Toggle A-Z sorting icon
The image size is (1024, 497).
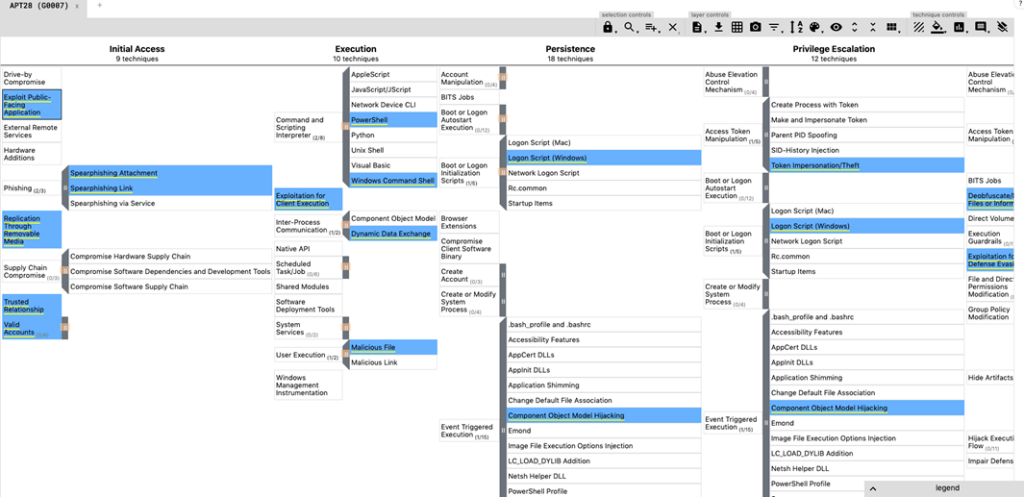click(x=796, y=27)
